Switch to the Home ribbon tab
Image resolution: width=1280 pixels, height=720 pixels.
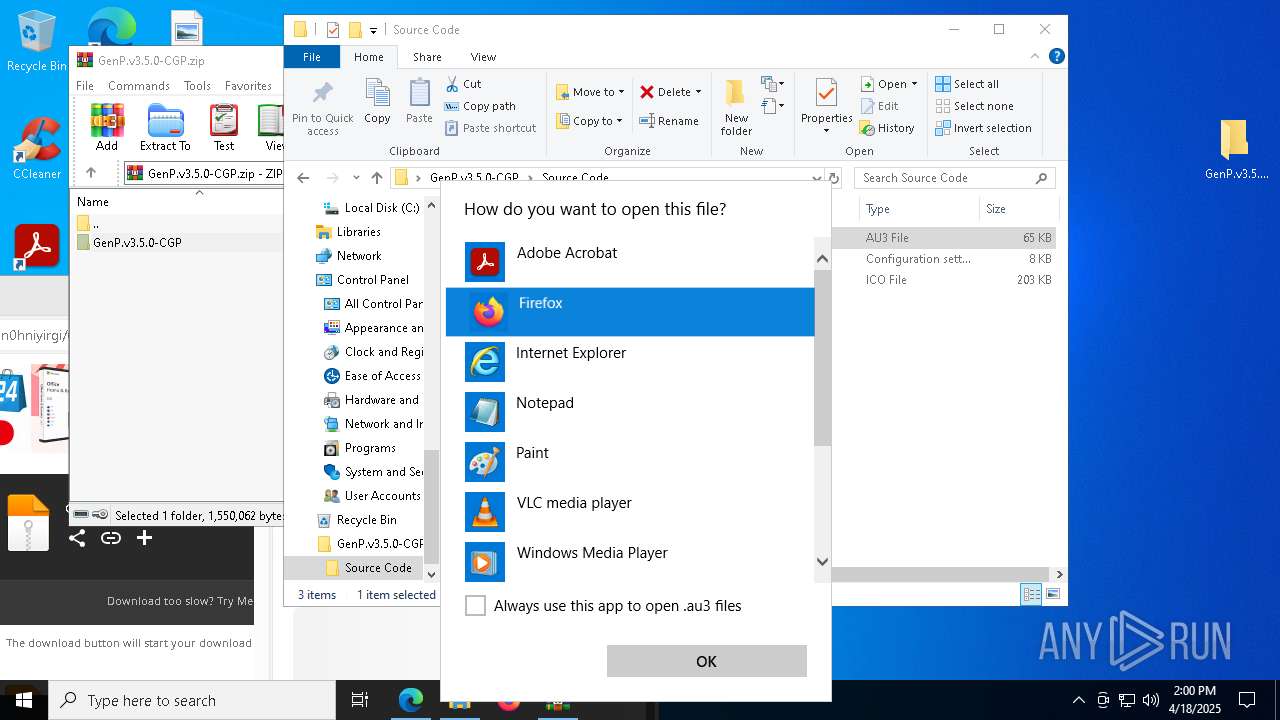pyautogui.click(x=368, y=57)
